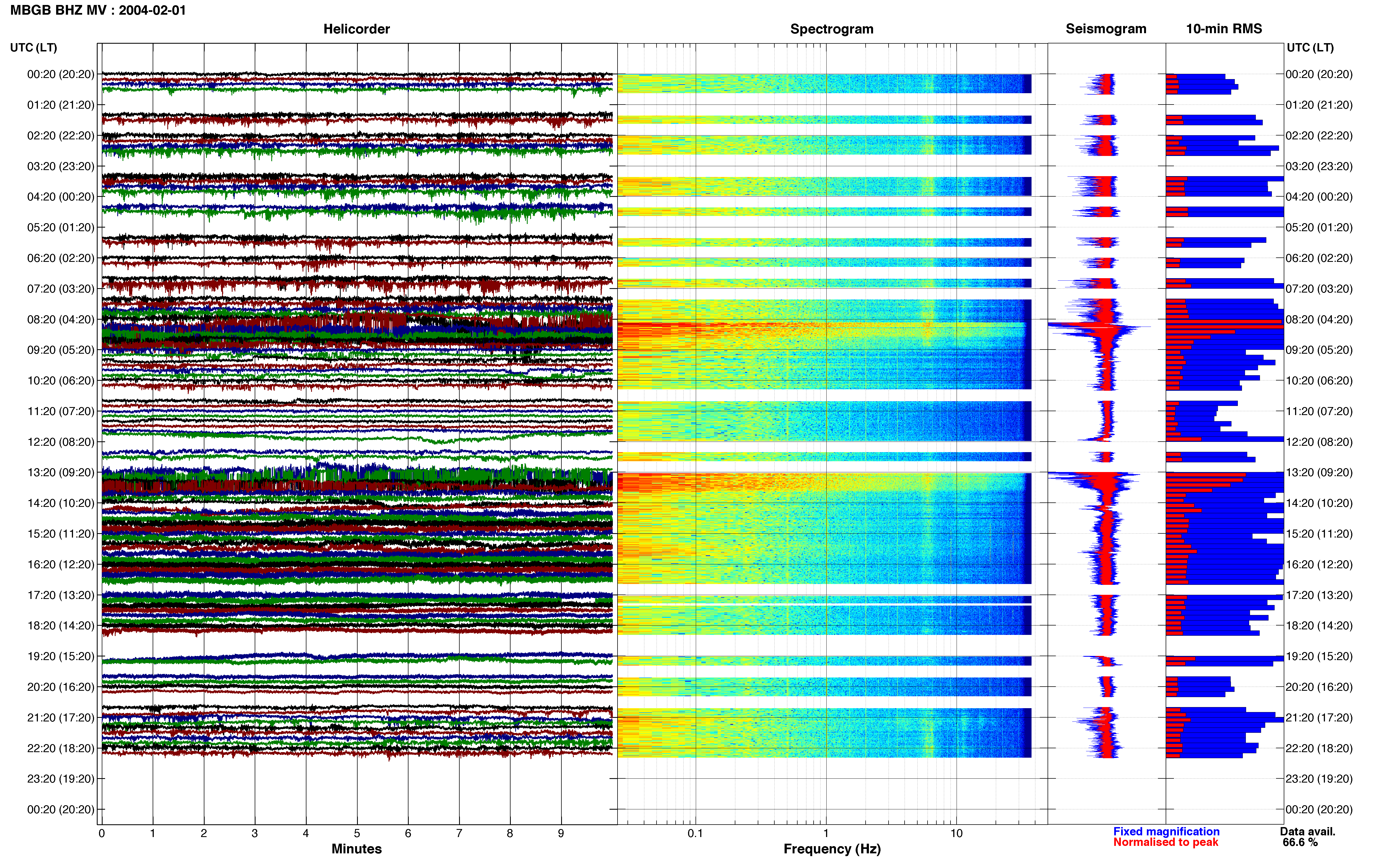
Task: Click the right time label '08:20 (04:20)'
Action: (1319, 319)
